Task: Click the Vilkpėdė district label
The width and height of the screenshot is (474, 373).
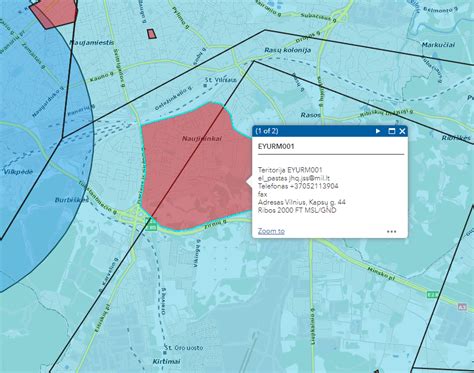Action: 19,172
